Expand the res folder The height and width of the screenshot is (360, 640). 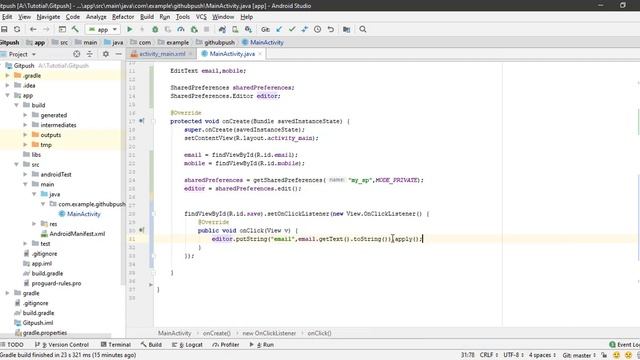[x=34, y=224]
